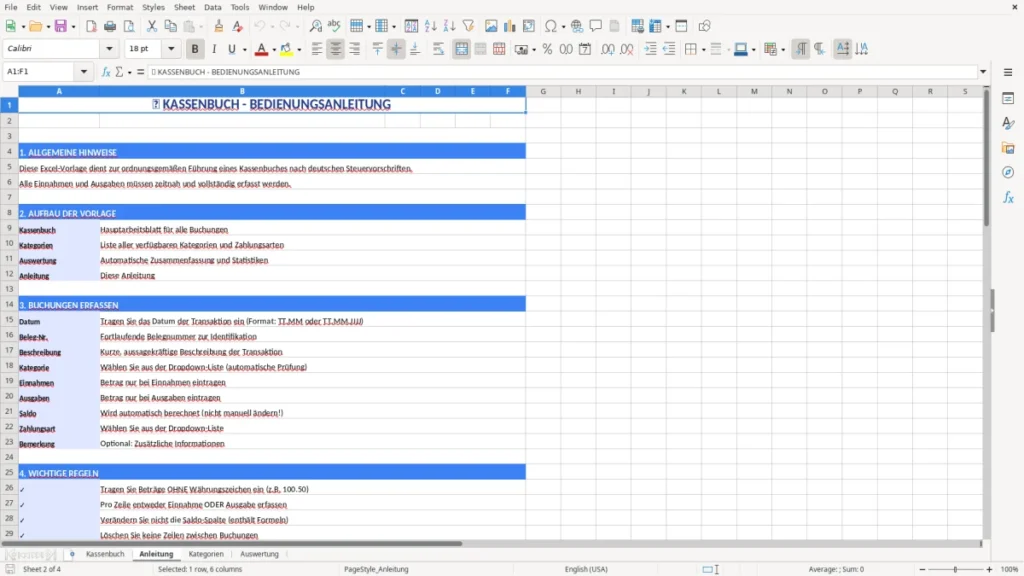Sort descending Z to A
Image resolution: width=1024 pixels, height=576 pixels.
(x=449, y=26)
